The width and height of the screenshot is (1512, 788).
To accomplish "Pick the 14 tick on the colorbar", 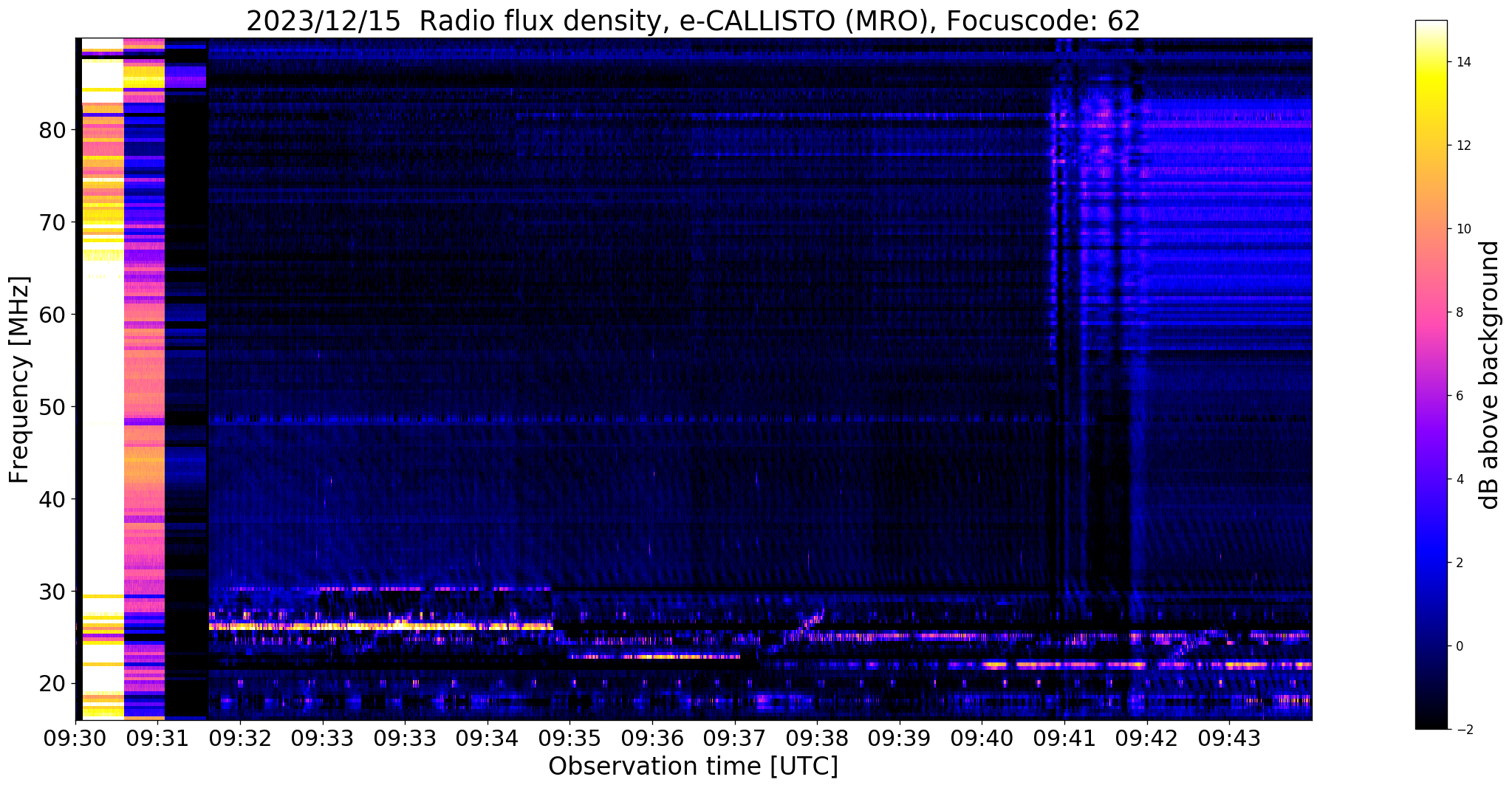I will click(1463, 62).
